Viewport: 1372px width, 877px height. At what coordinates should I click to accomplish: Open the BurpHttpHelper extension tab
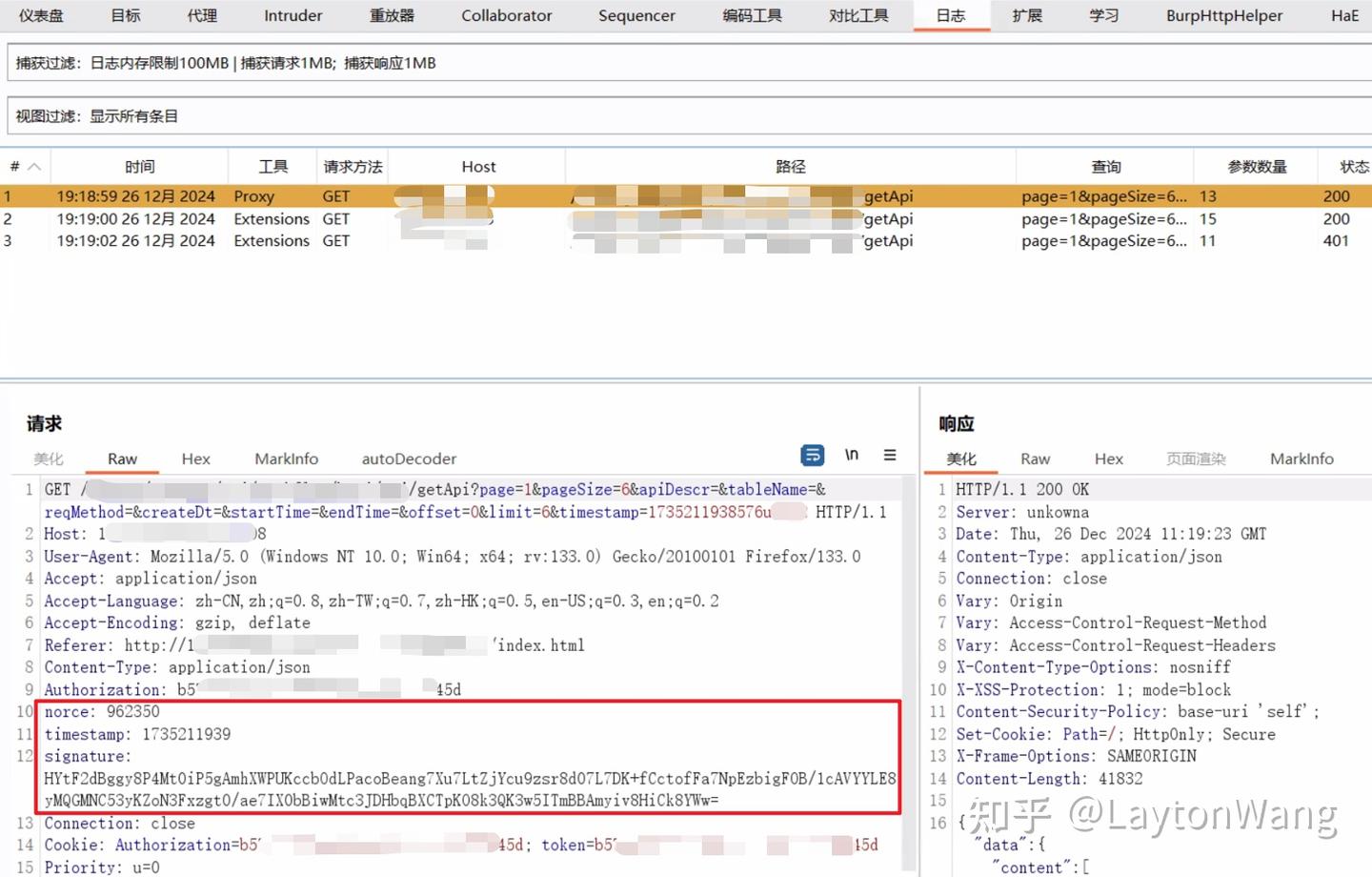1223,15
